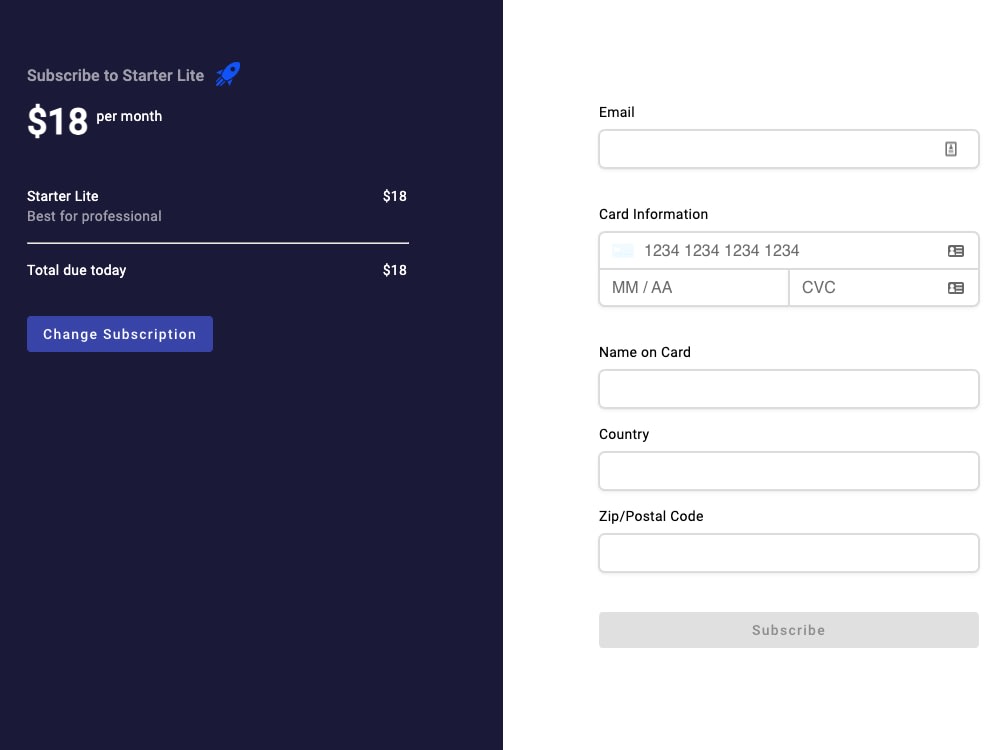Click the autofill icon in the CVC field
Image resolution: width=1000 pixels, height=750 pixels.
click(x=955, y=288)
